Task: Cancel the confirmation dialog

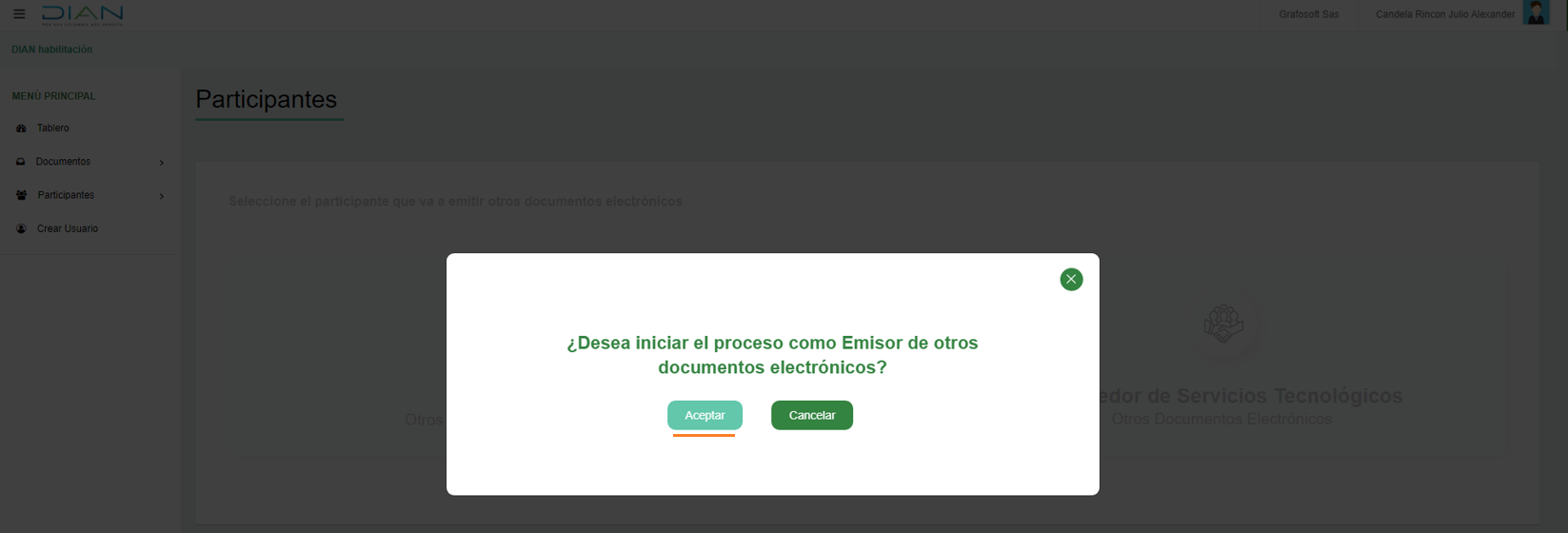Action: [812, 415]
